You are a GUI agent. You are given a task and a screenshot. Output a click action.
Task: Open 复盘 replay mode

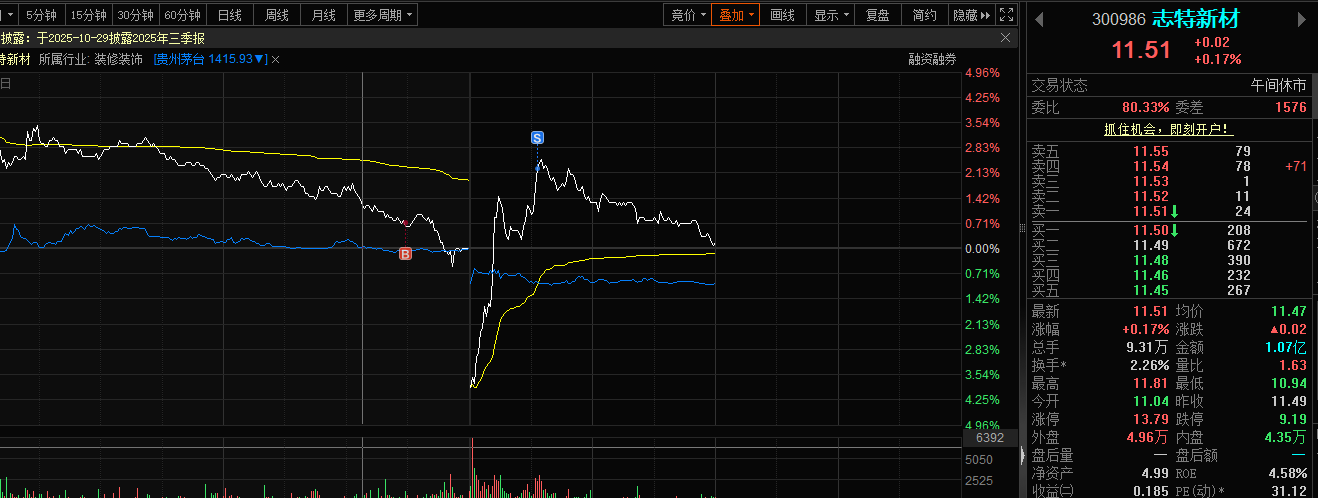tap(878, 15)
